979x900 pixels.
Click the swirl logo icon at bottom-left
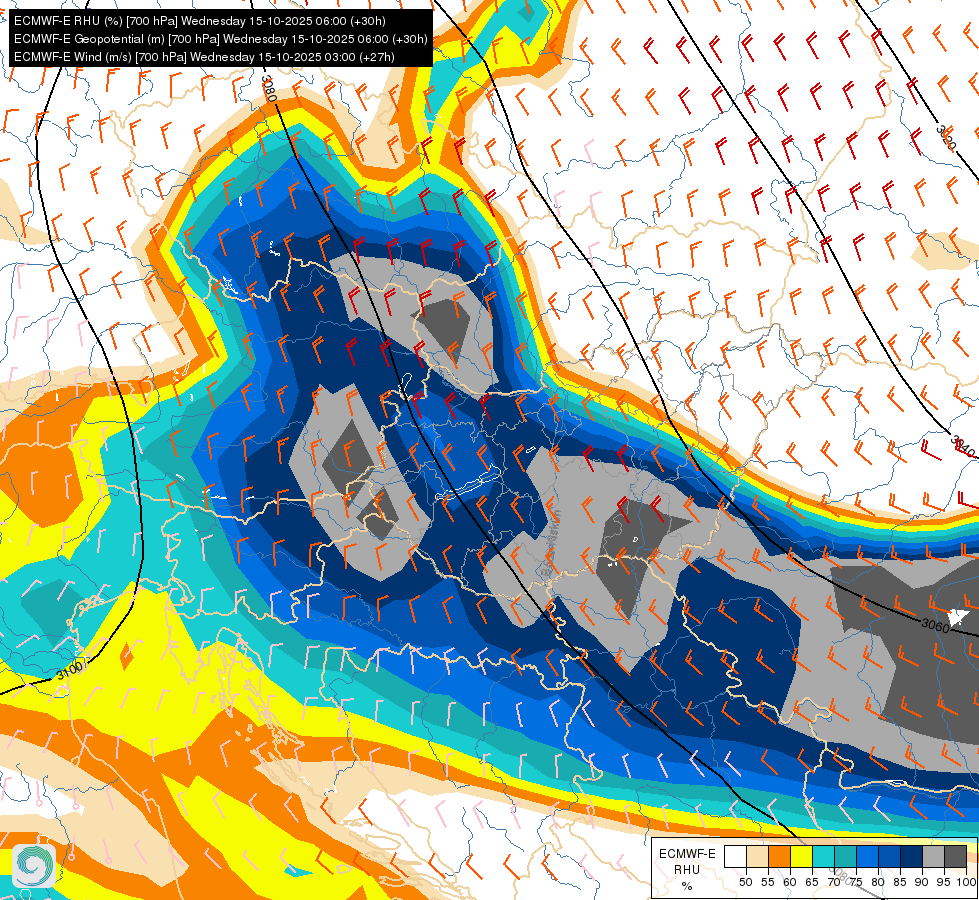point(34,865)
